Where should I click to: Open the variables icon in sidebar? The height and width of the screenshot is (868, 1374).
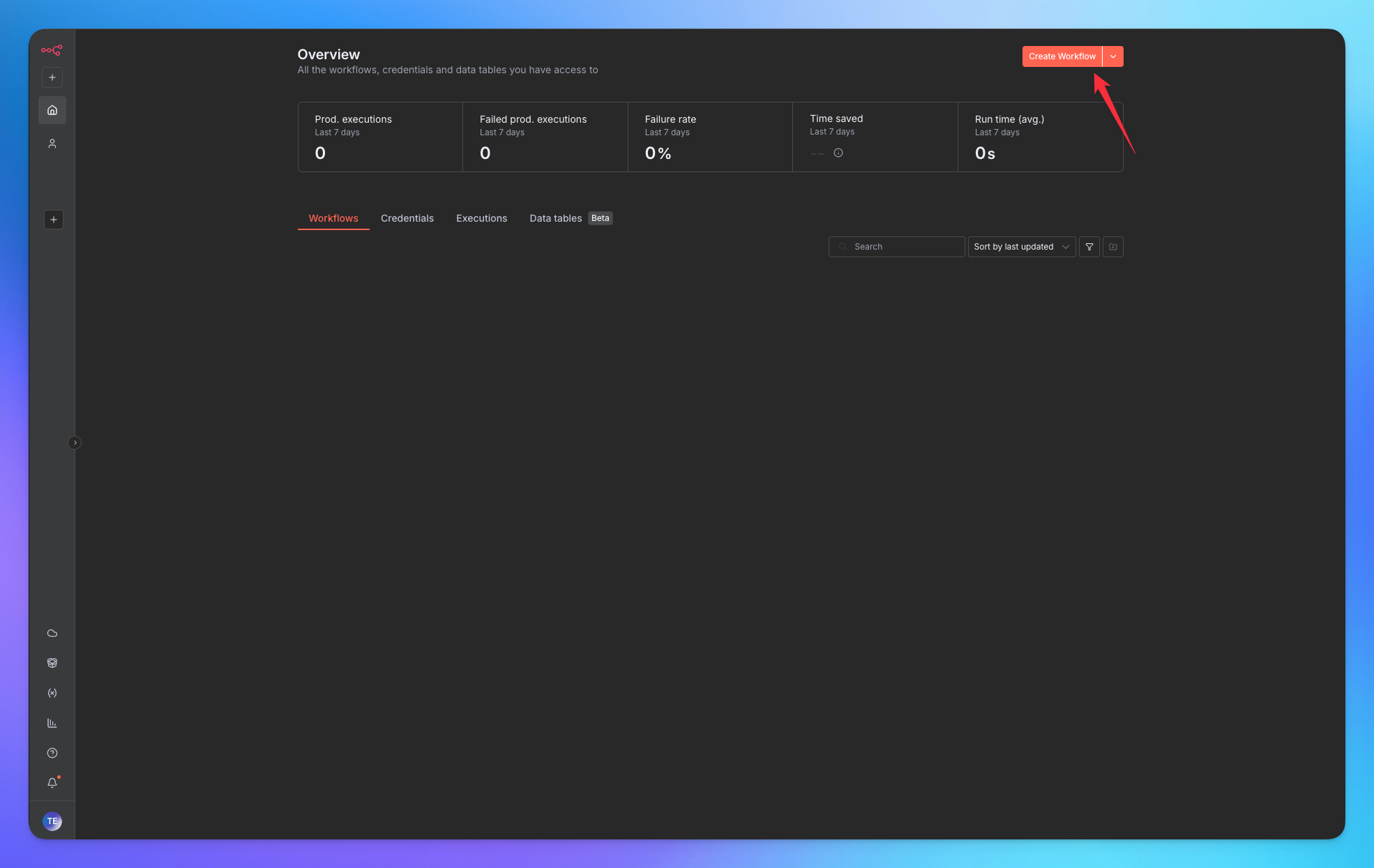tap(52, 693)
